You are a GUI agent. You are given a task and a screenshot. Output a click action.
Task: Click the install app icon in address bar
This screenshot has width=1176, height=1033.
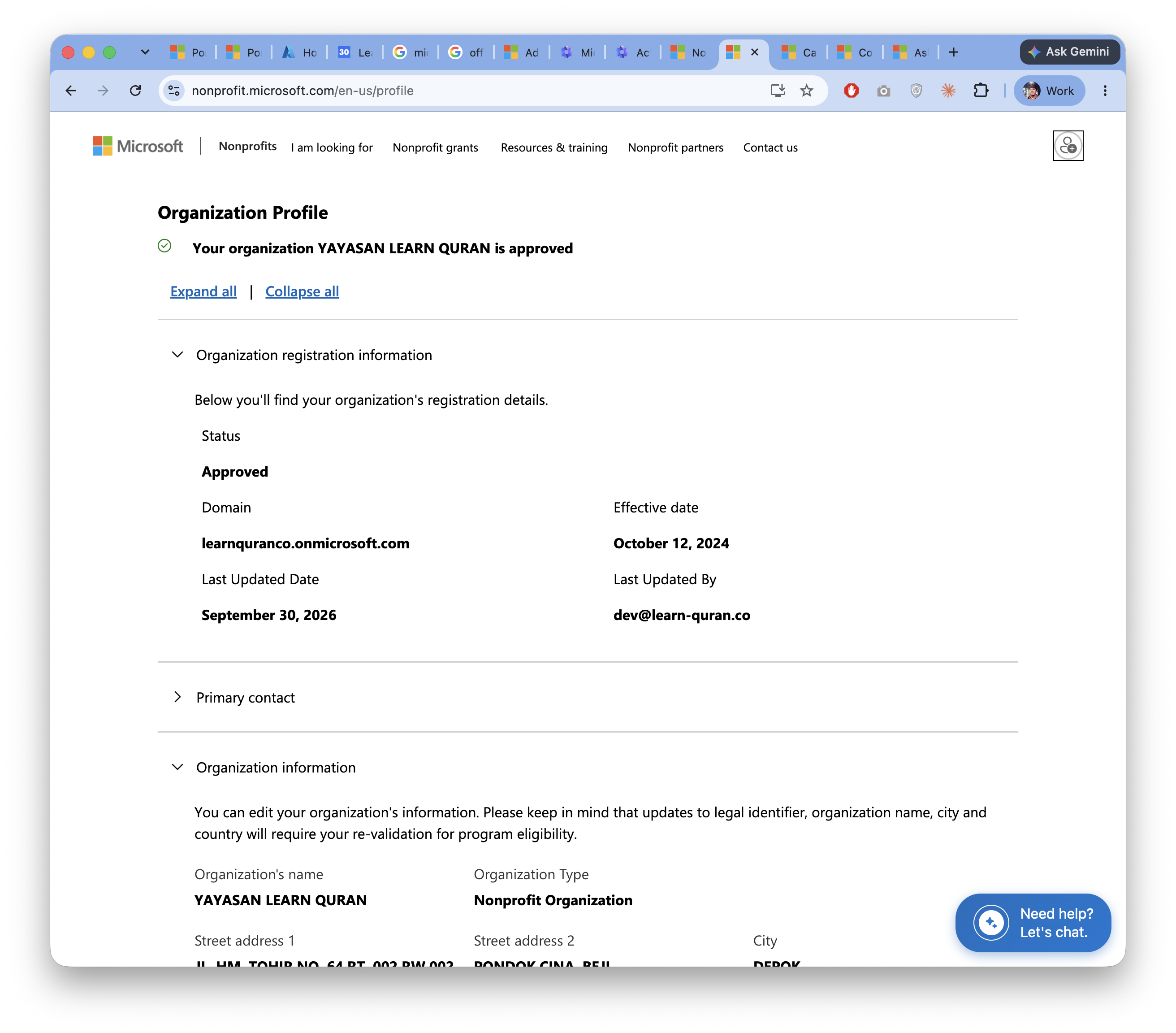[x=778, y=91]
